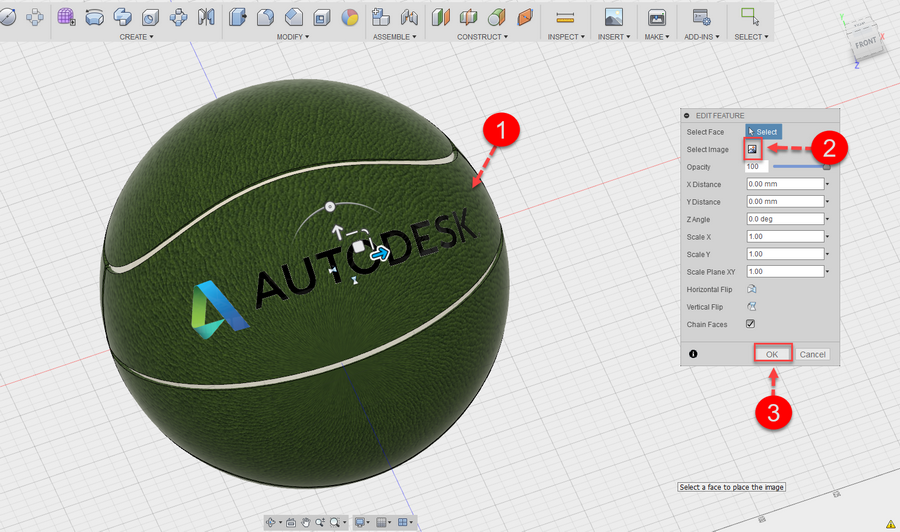Click the Grid and Snaps icon
The height and width of the screenshot is (532, 900).
coord(381,522)
